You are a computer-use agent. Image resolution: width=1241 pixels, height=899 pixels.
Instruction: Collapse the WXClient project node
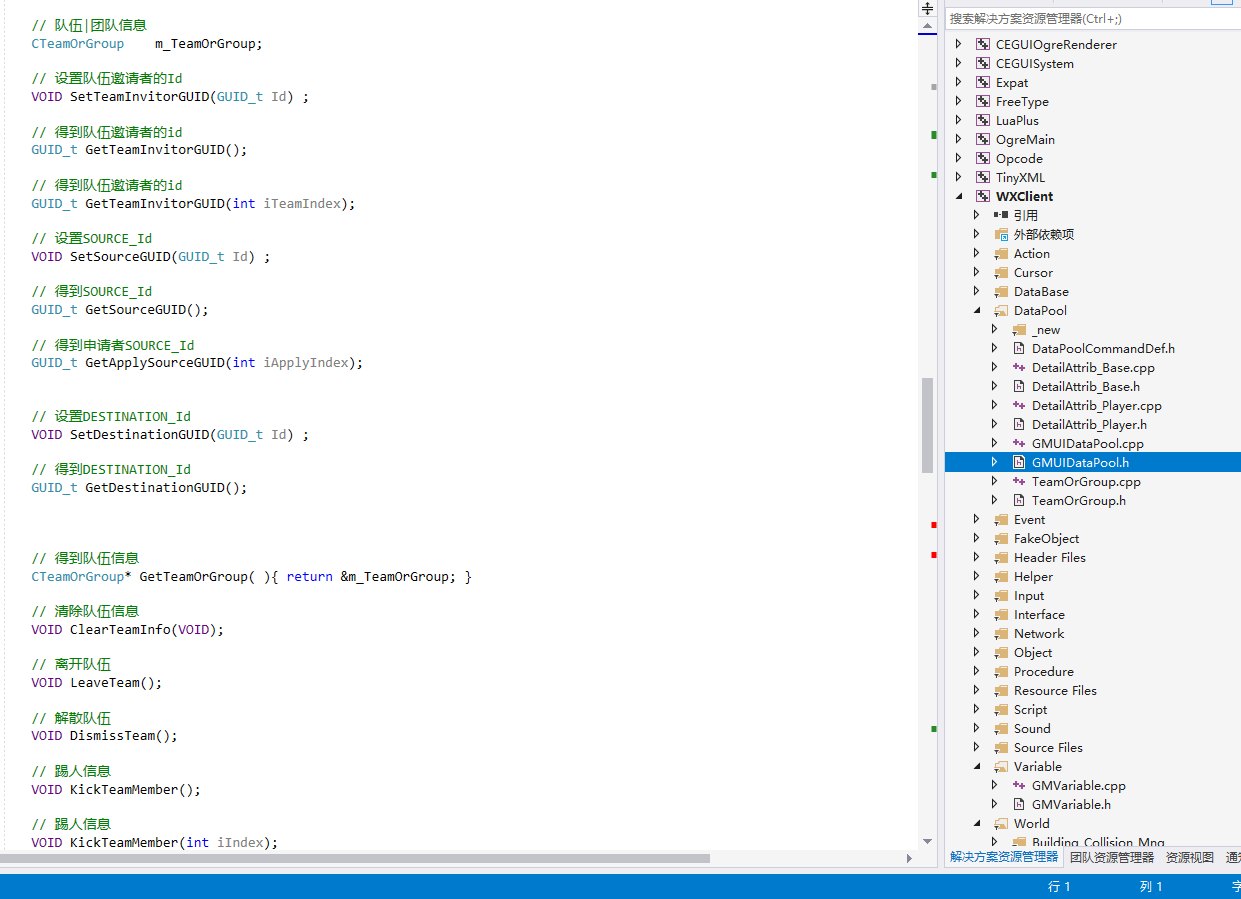[959, 197]
